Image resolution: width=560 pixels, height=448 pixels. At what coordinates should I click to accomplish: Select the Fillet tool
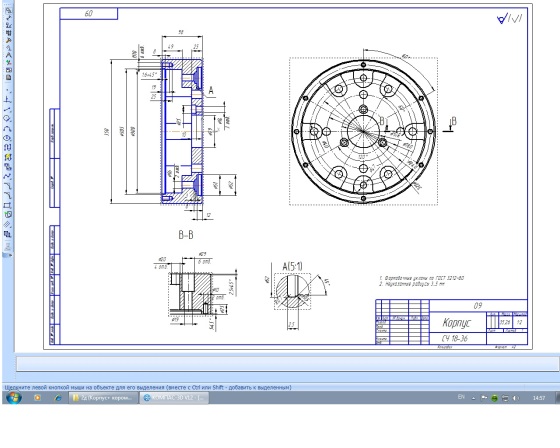[8, 196]
